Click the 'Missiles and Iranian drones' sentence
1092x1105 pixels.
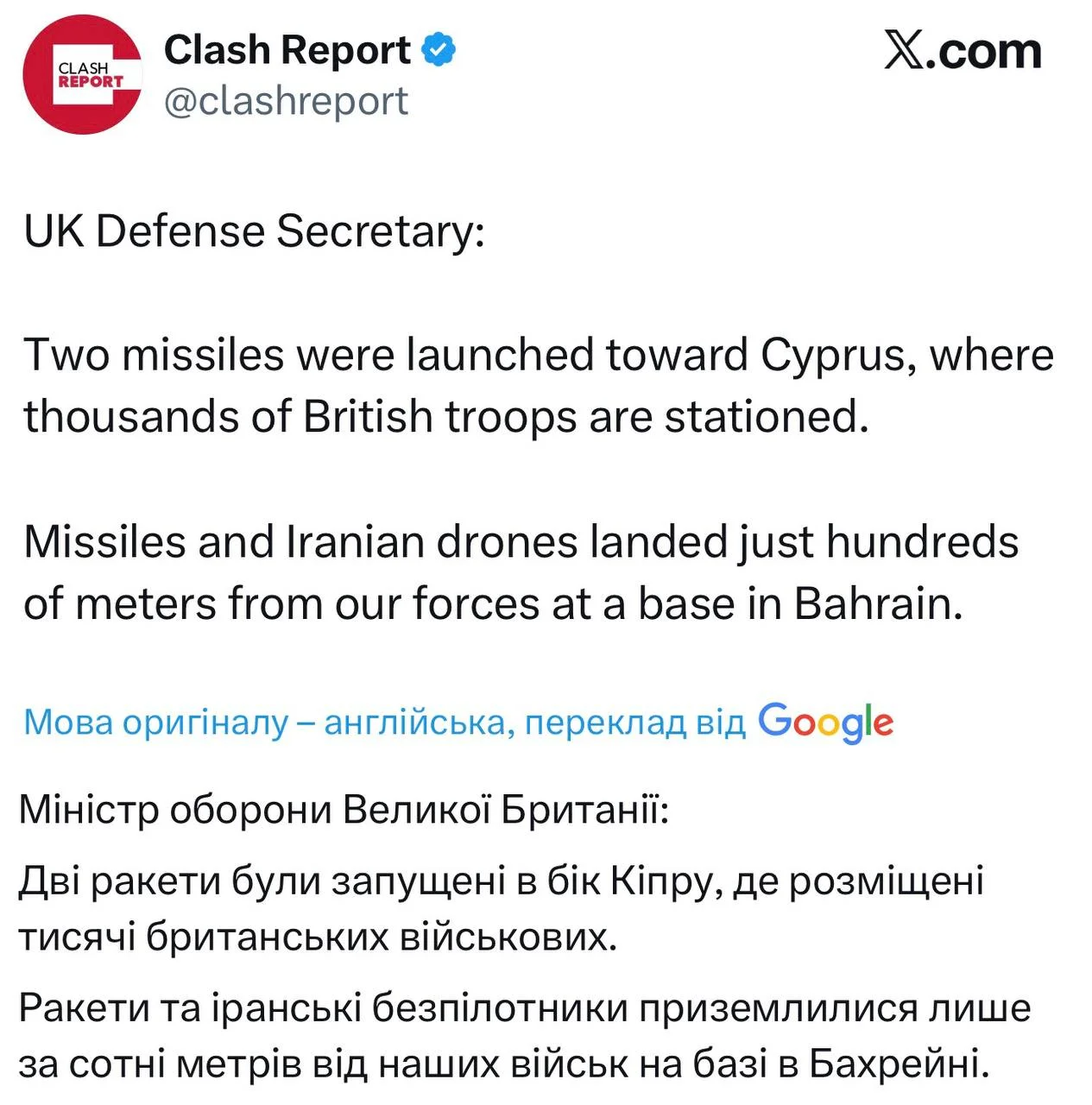[521, 573]
